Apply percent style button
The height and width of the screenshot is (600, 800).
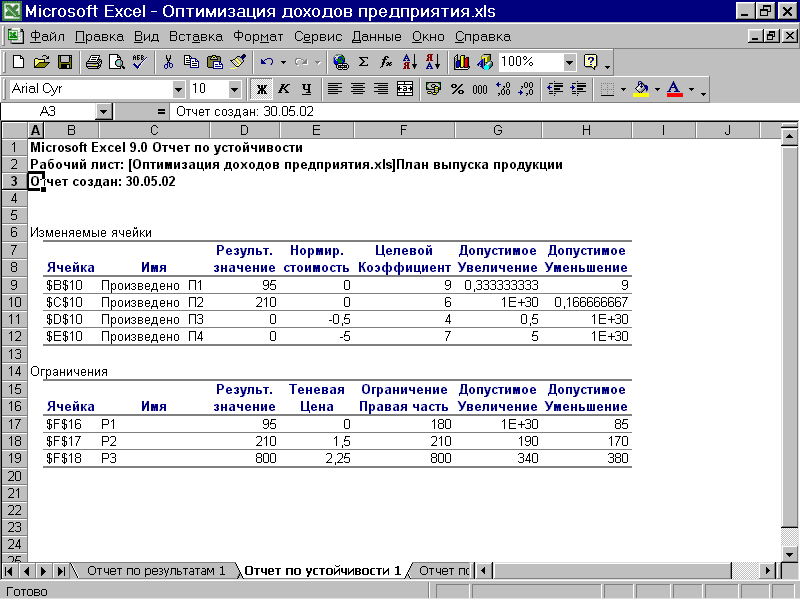pos(457,89)
